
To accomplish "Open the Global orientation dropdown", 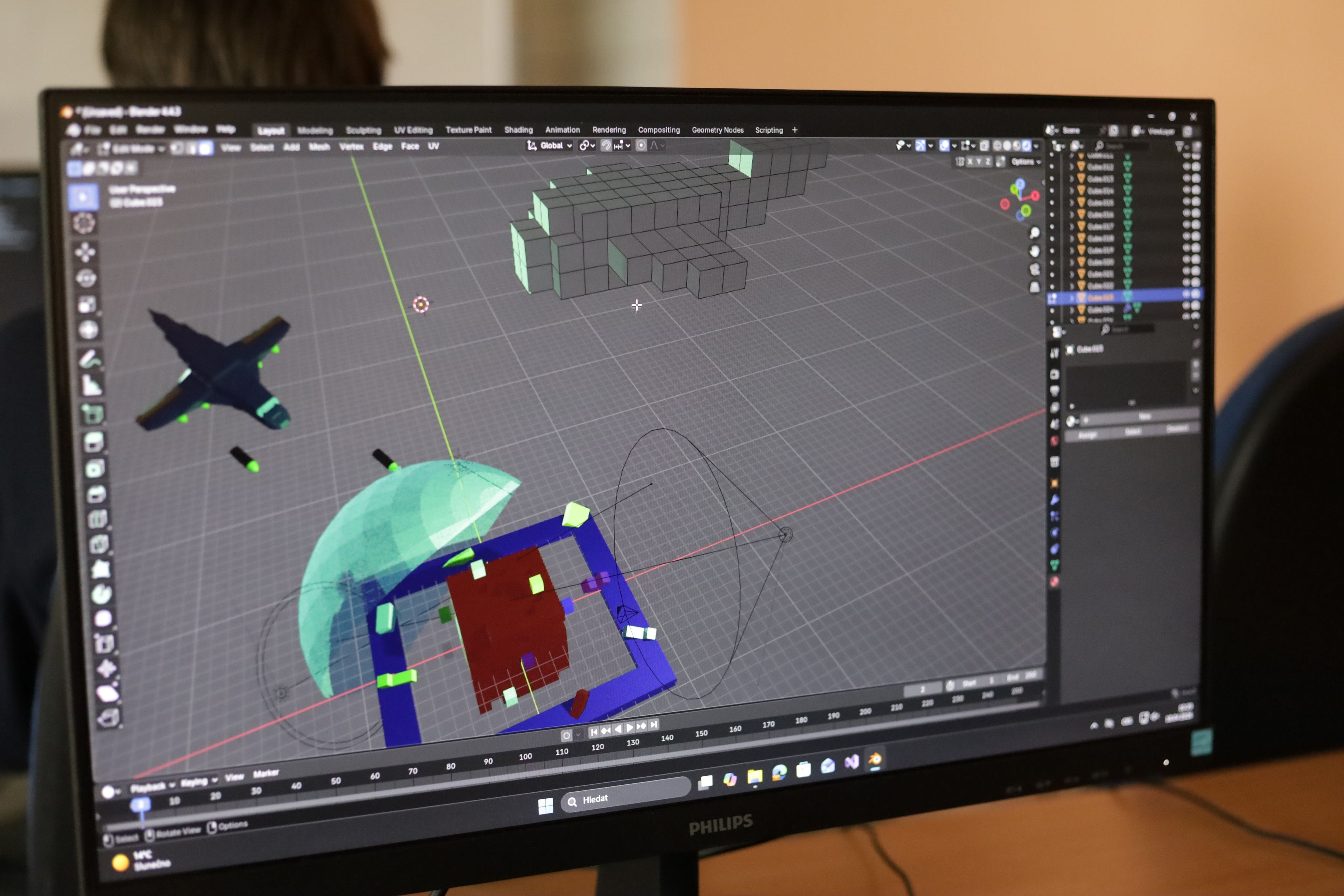I will tap(550, 145).
